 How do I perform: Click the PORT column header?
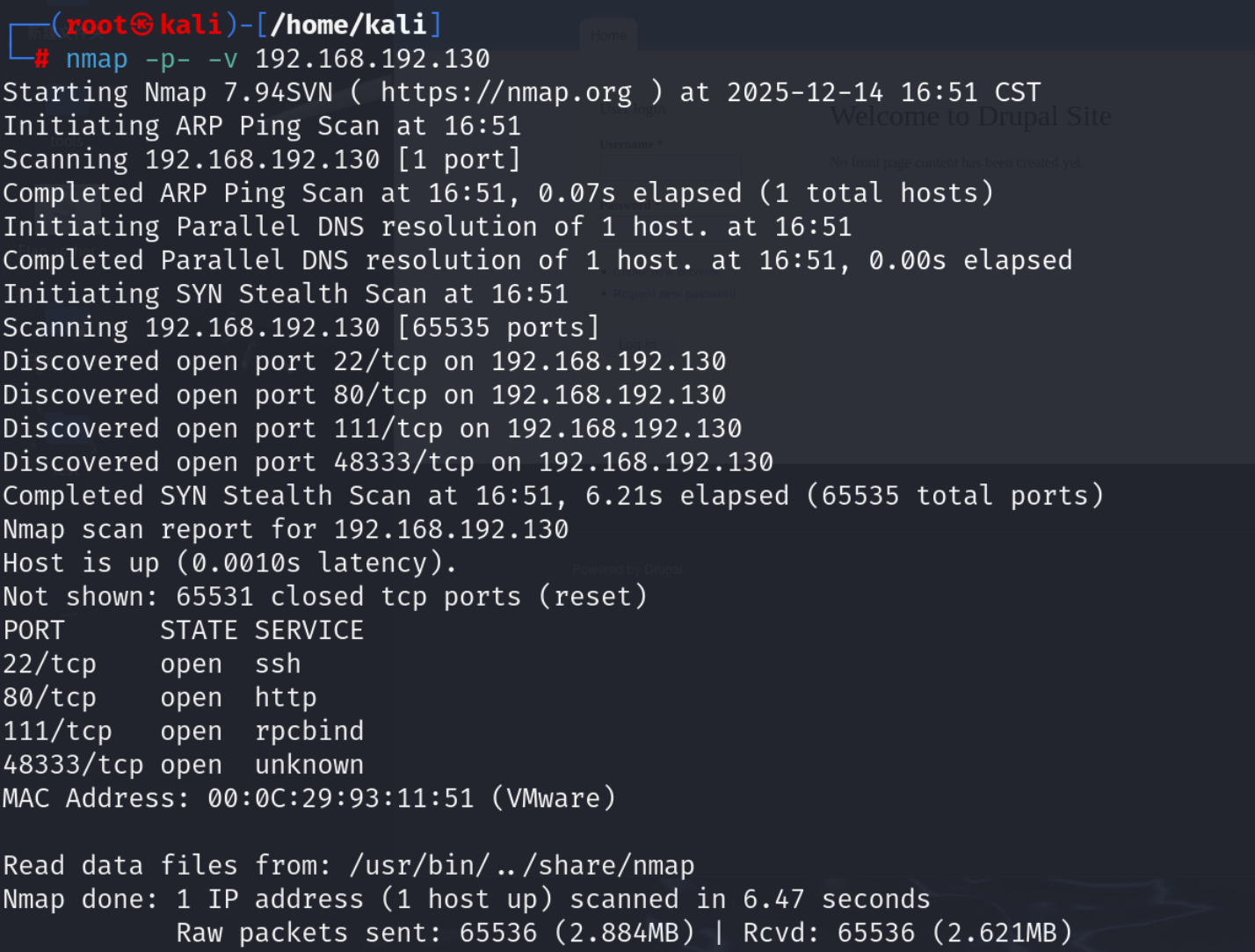[x=33, y=630]
